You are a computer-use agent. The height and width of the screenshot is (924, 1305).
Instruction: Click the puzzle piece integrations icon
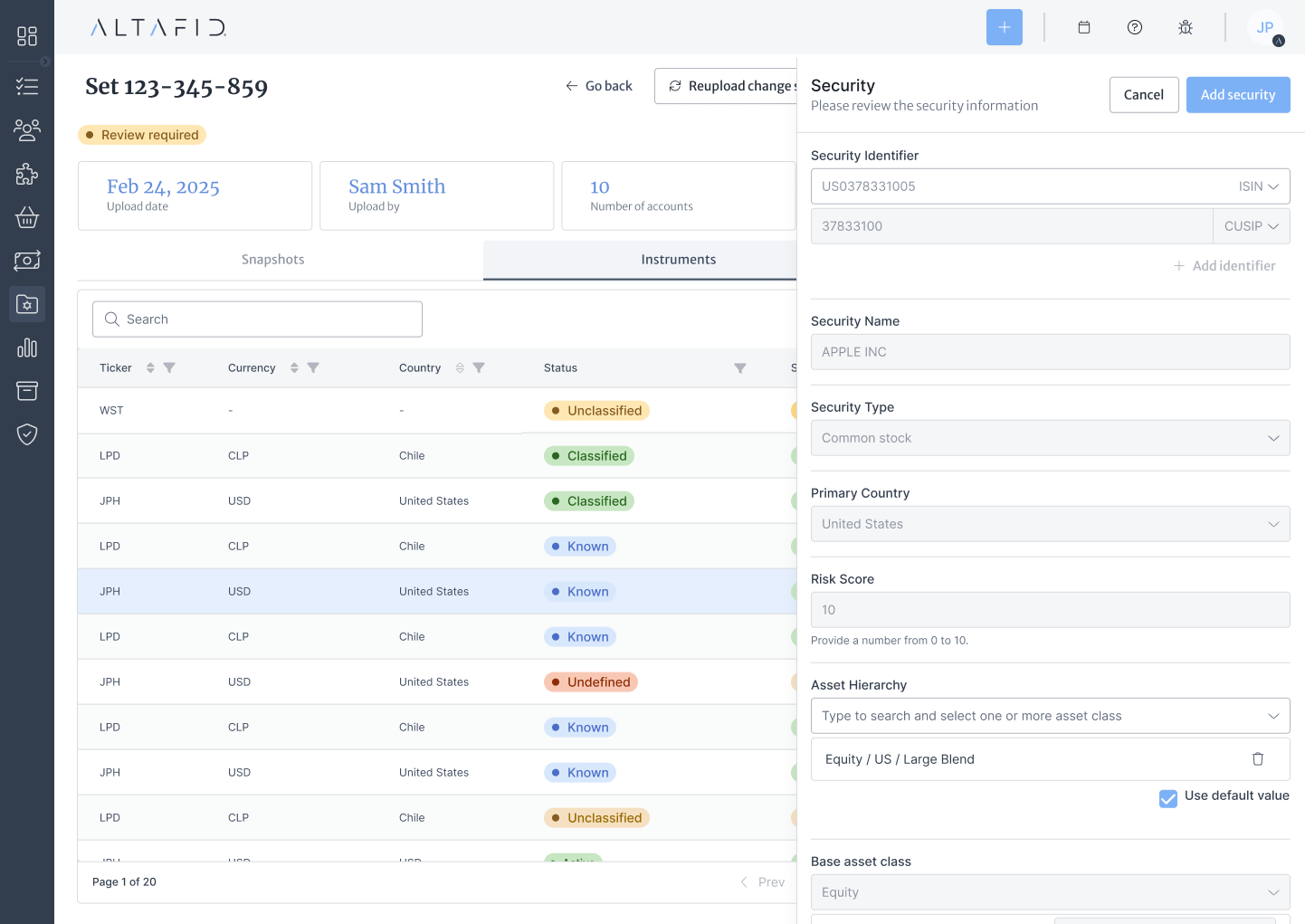pos(27,174)
